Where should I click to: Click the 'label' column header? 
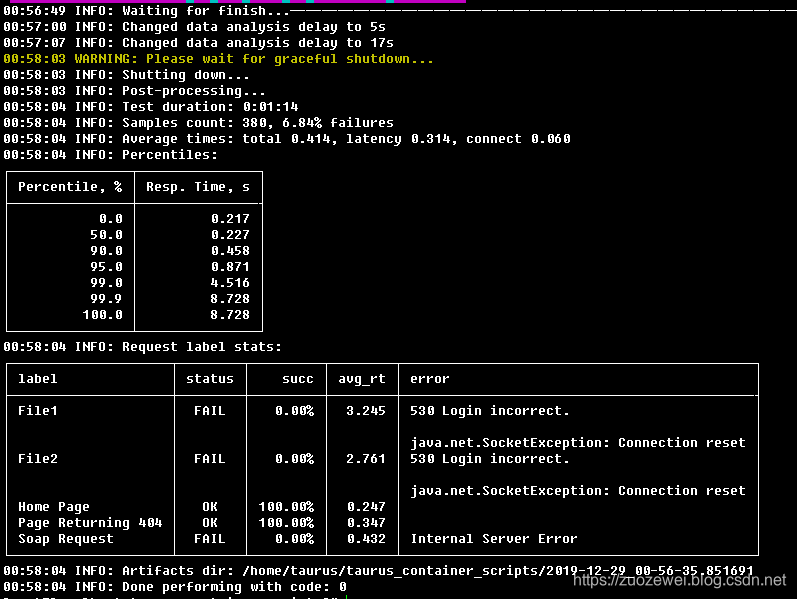[x=38, y=379]
